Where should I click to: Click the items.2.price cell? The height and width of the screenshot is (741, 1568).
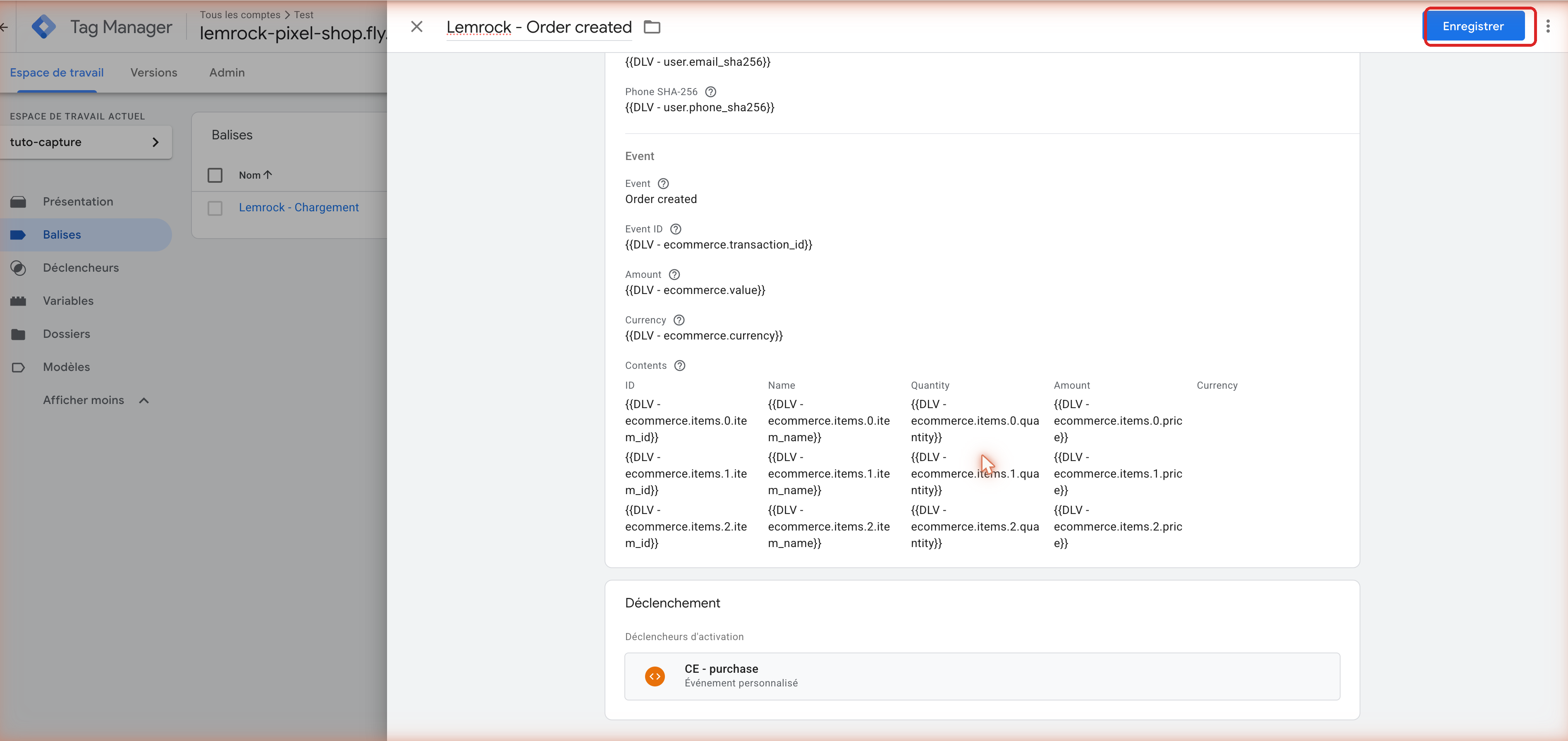1118,527
